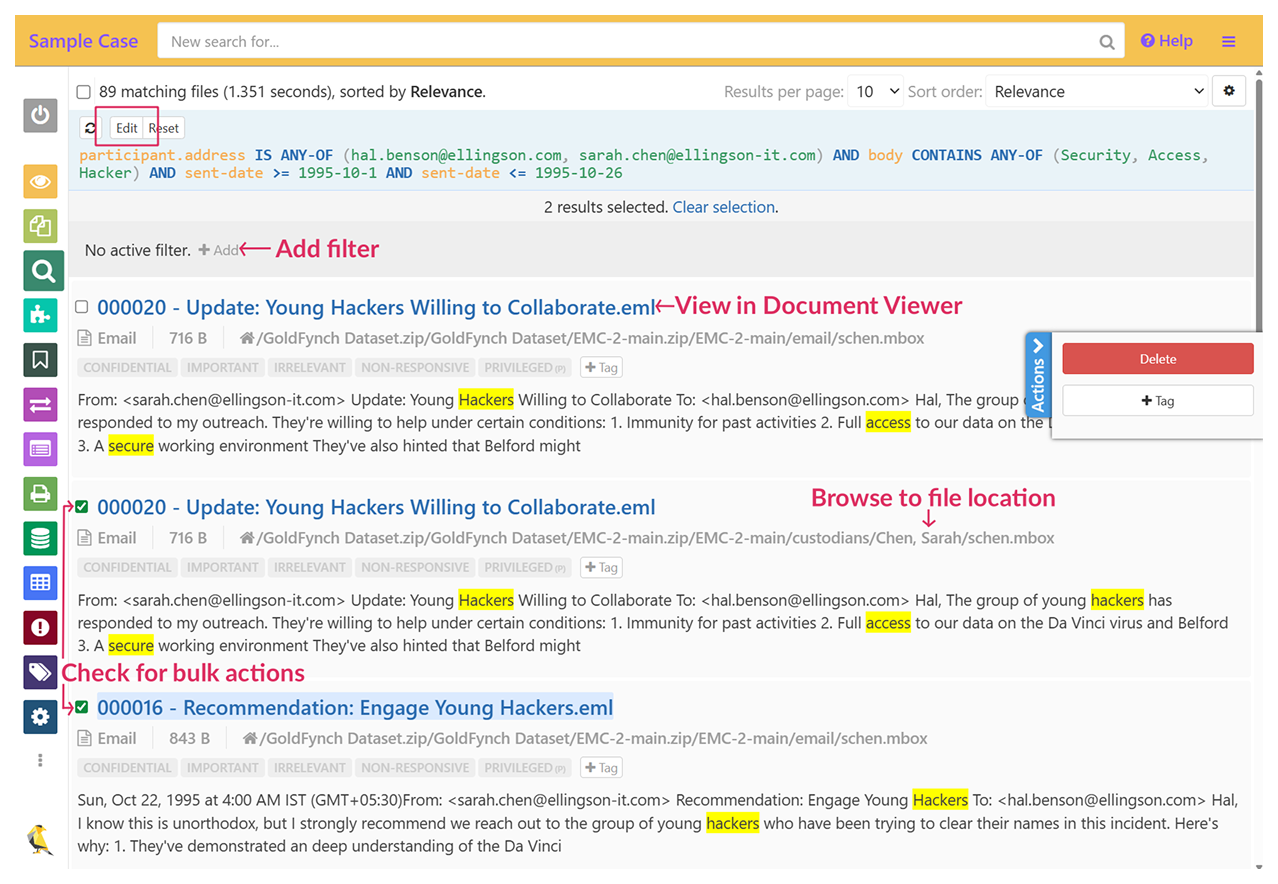Open the eye view icon in sidebar
This screenshot has height=884, width=1278.
pos(40,182)
